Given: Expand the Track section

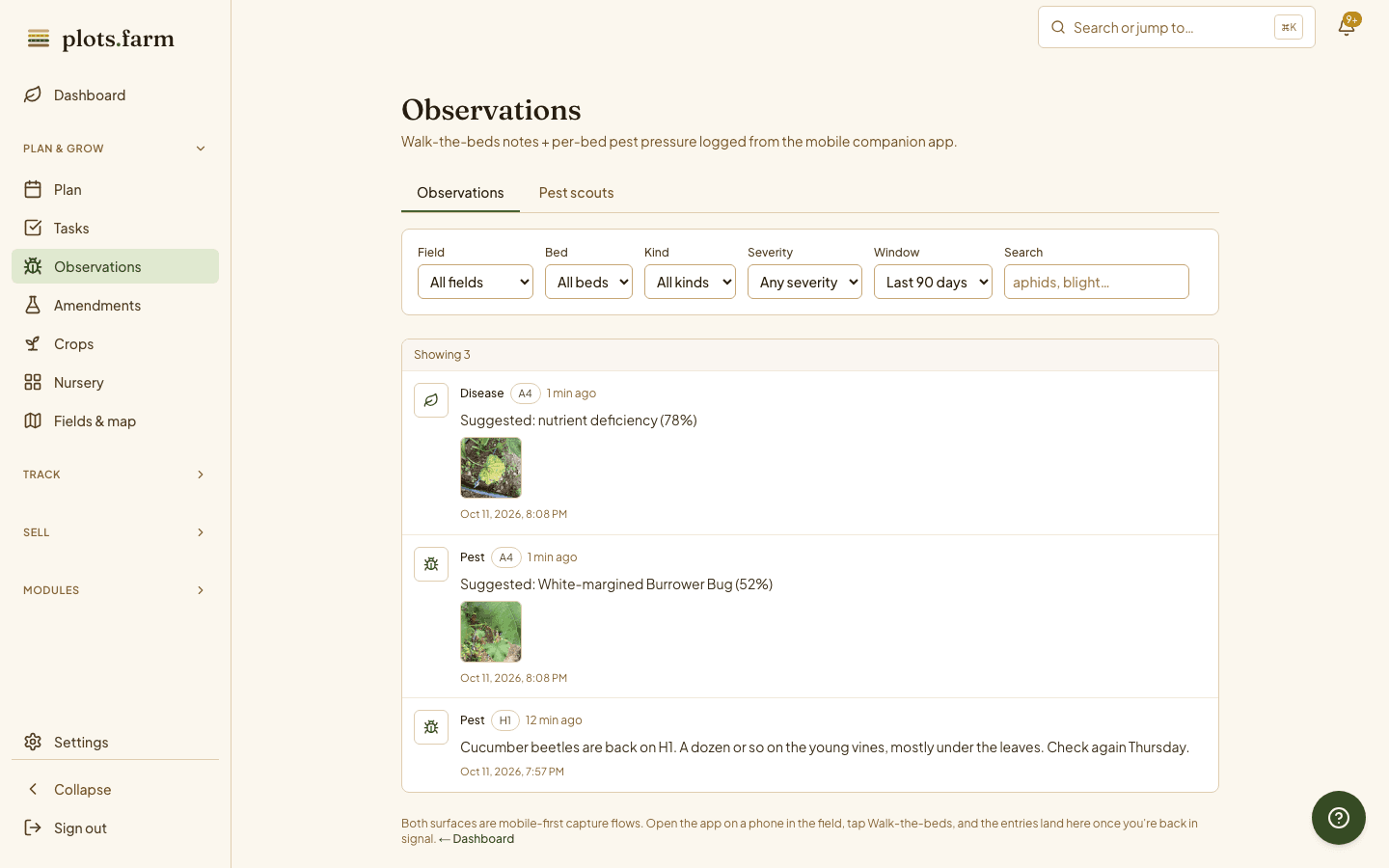Looking at the screenshot, I should (x=115, y=475).
